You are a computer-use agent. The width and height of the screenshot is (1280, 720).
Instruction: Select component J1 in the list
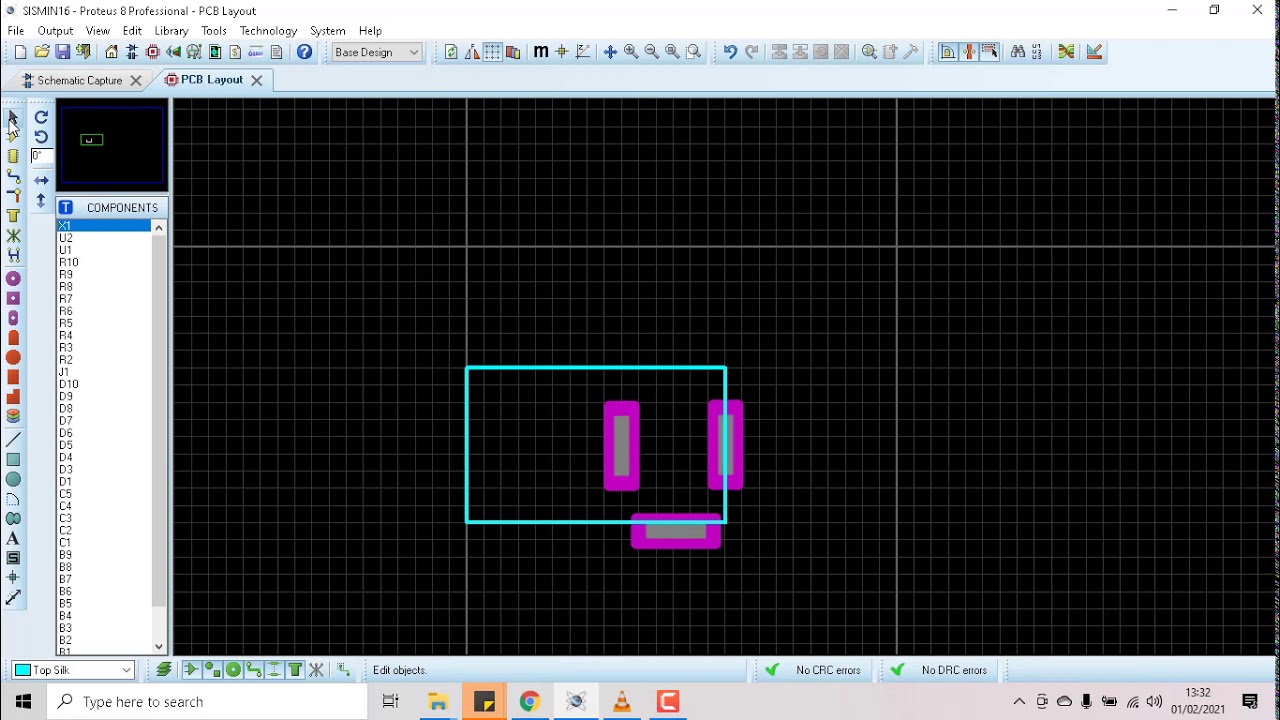[104, 372]
